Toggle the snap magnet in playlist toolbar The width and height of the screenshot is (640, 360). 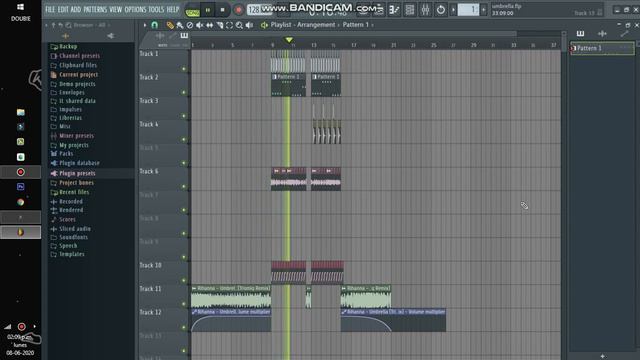point(155,25)
